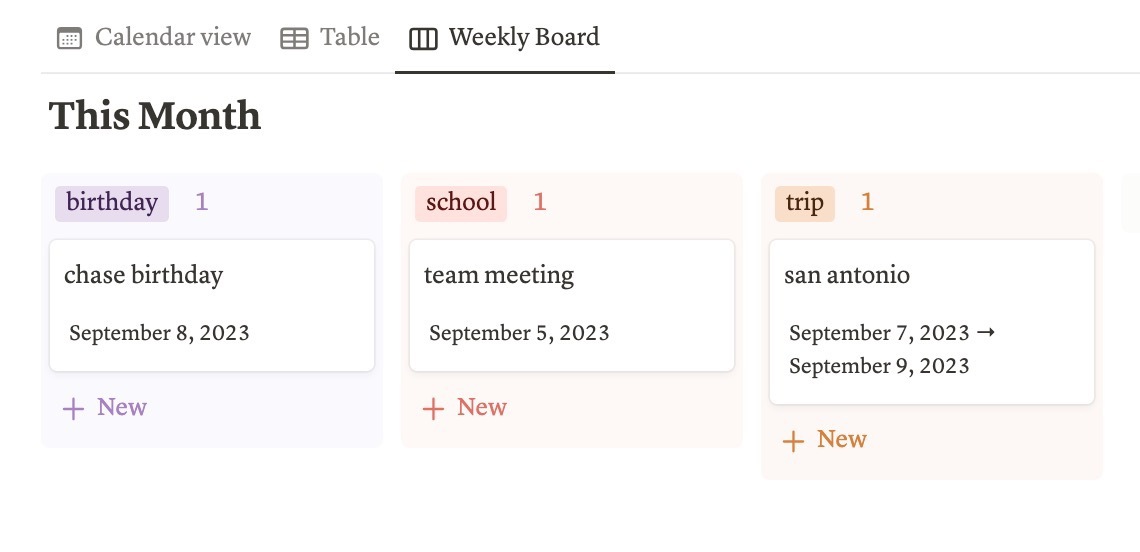The image size is (1140, 552).
Task: Click the This Month heading
Action: tap(155, 116)
